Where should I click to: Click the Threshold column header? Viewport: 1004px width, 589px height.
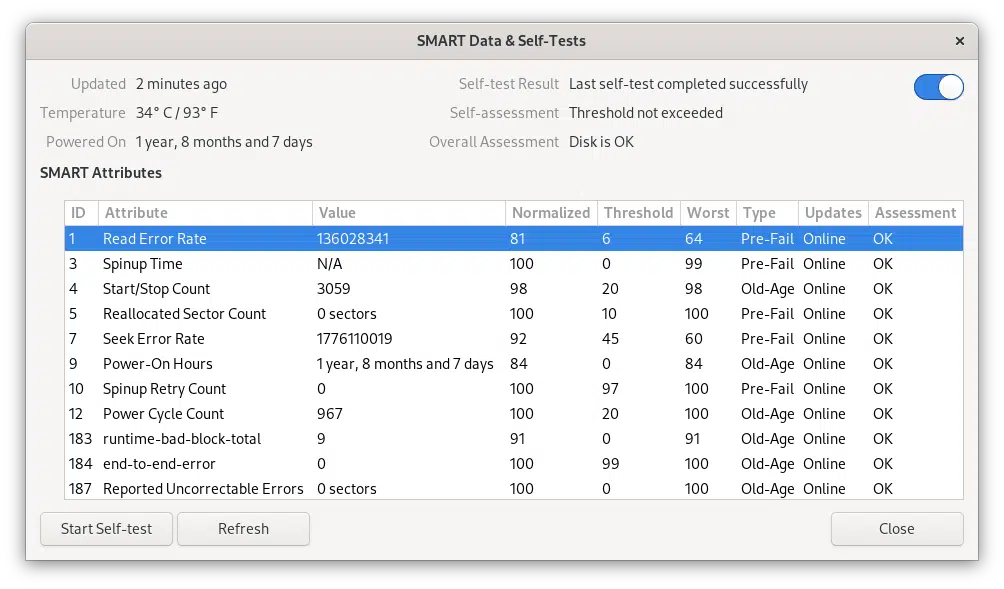(638, 213)
